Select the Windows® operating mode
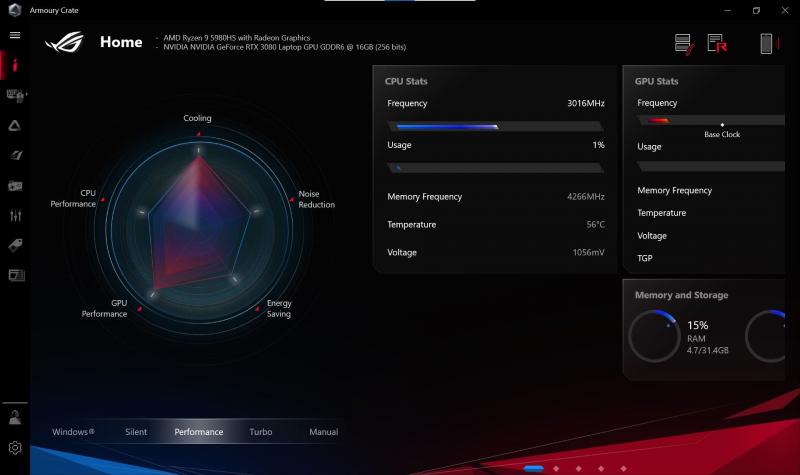 (x=73, y=432)
